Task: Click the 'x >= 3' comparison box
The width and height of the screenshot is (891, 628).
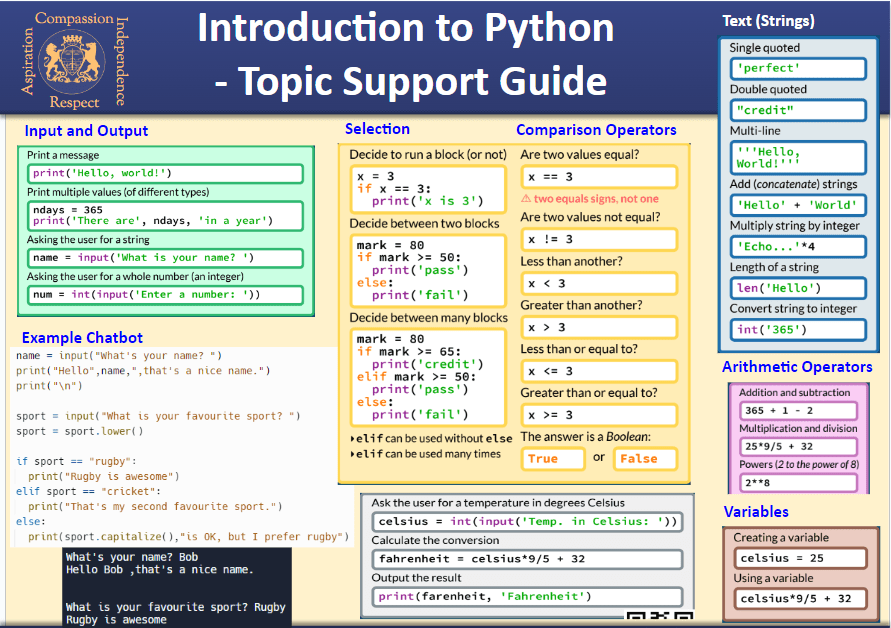Action: click(599, 415)
